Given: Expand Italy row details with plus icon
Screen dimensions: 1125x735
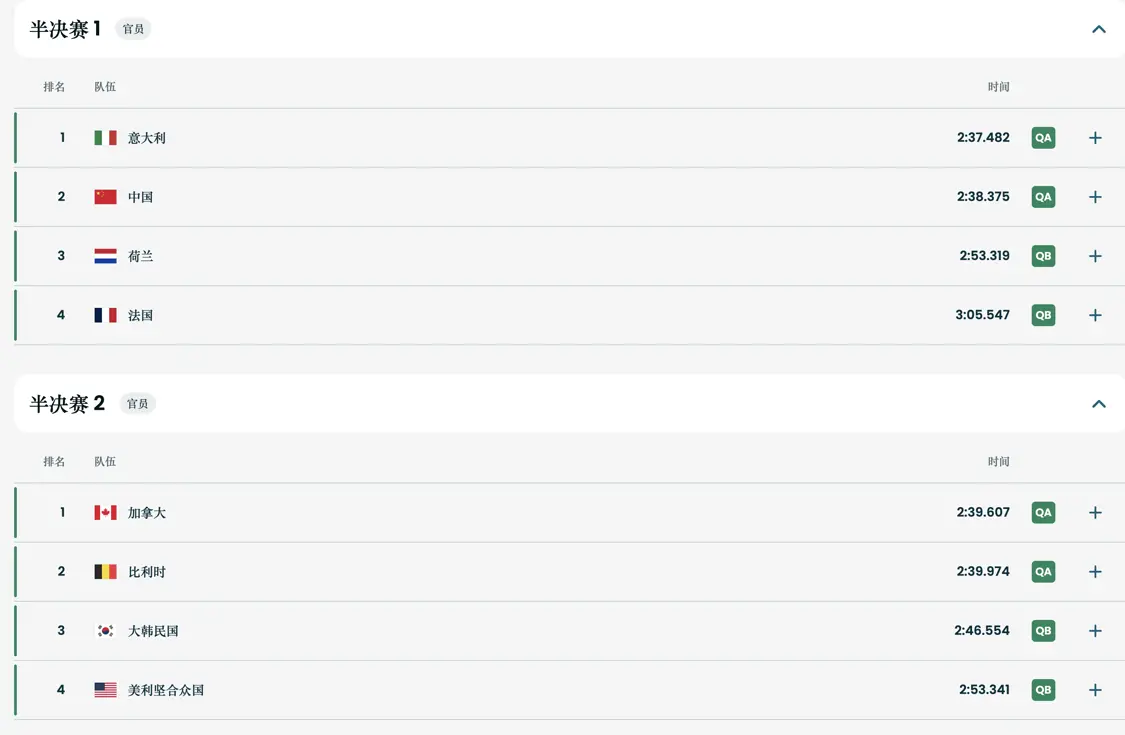Looking at the screenshot, I should click(1095, 138).
